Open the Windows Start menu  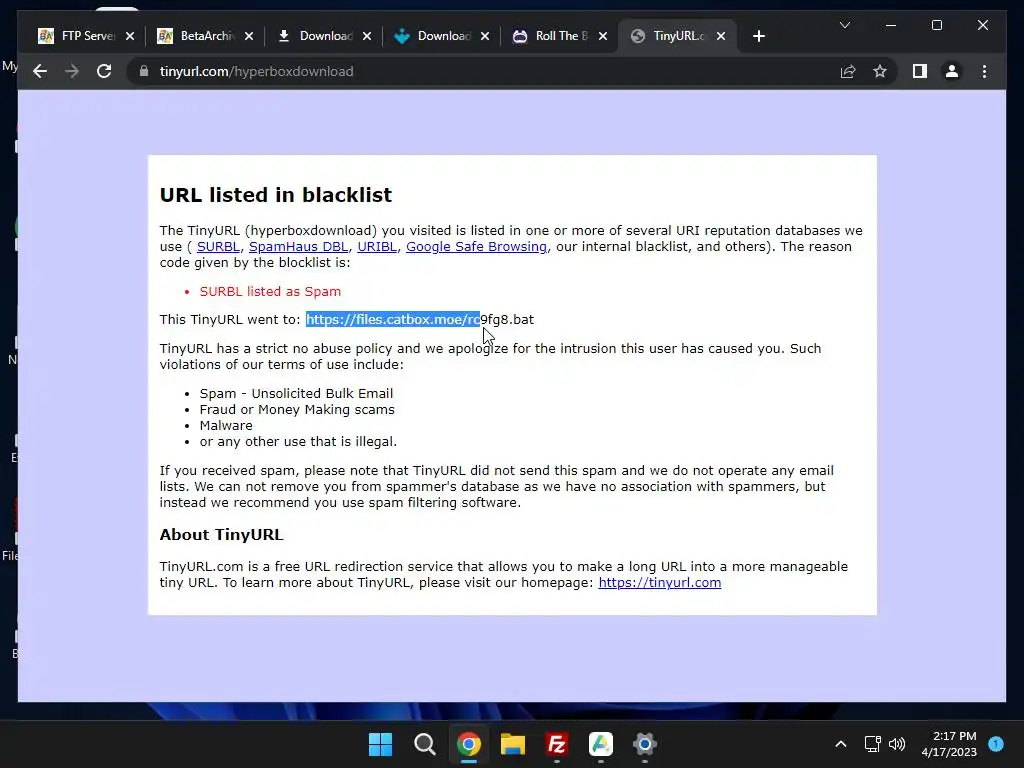380,744
